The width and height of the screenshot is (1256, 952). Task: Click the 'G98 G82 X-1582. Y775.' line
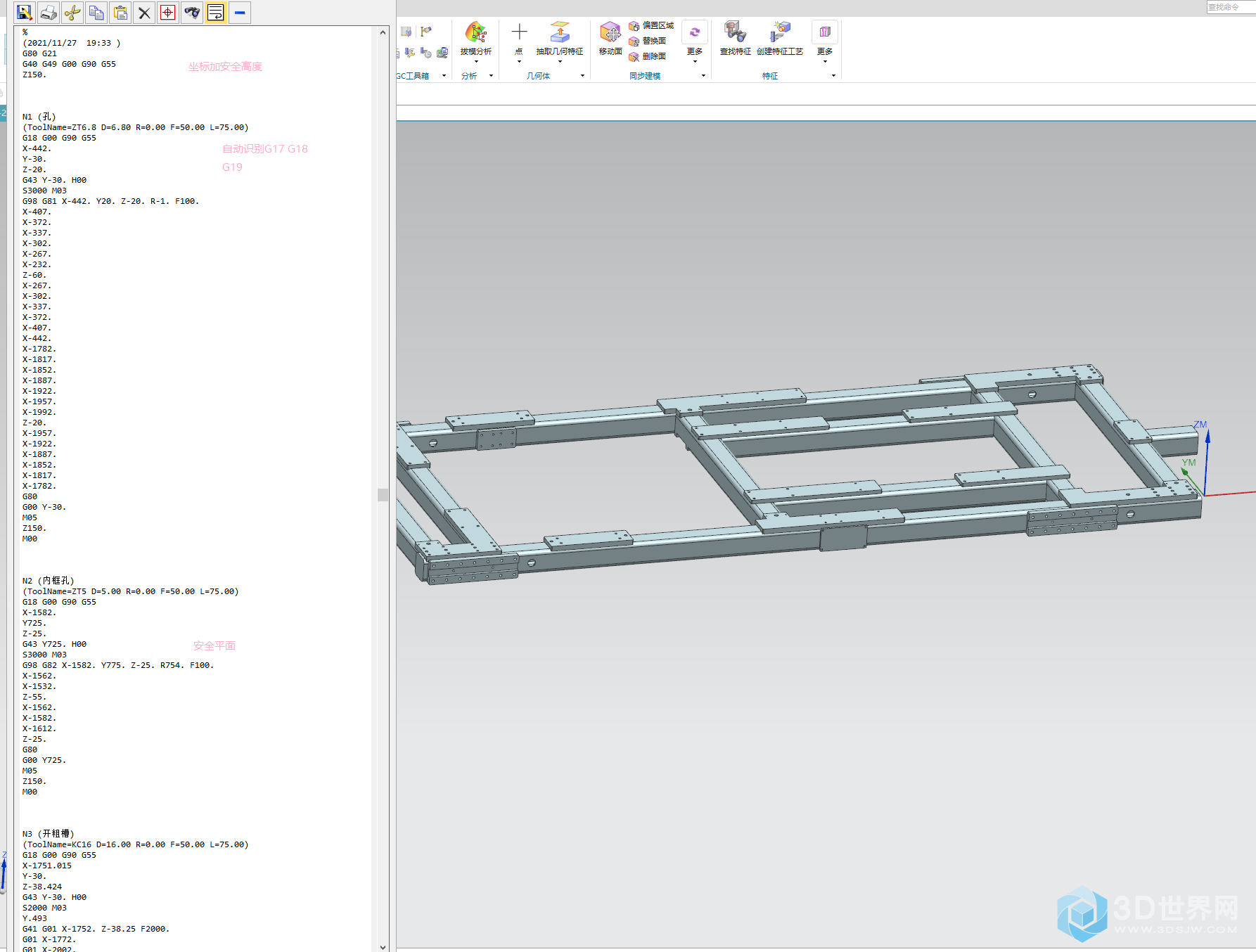(118, 665)
